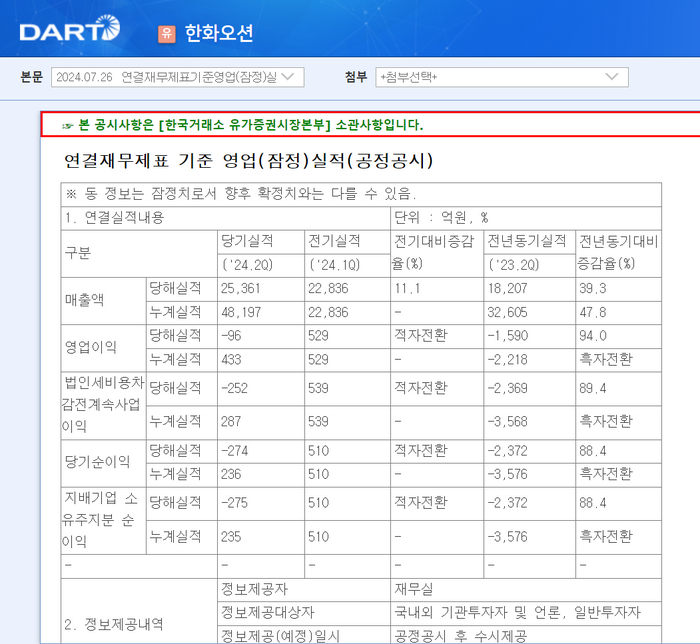Click the 2. 정보제공내역 section label

[114, 624]
